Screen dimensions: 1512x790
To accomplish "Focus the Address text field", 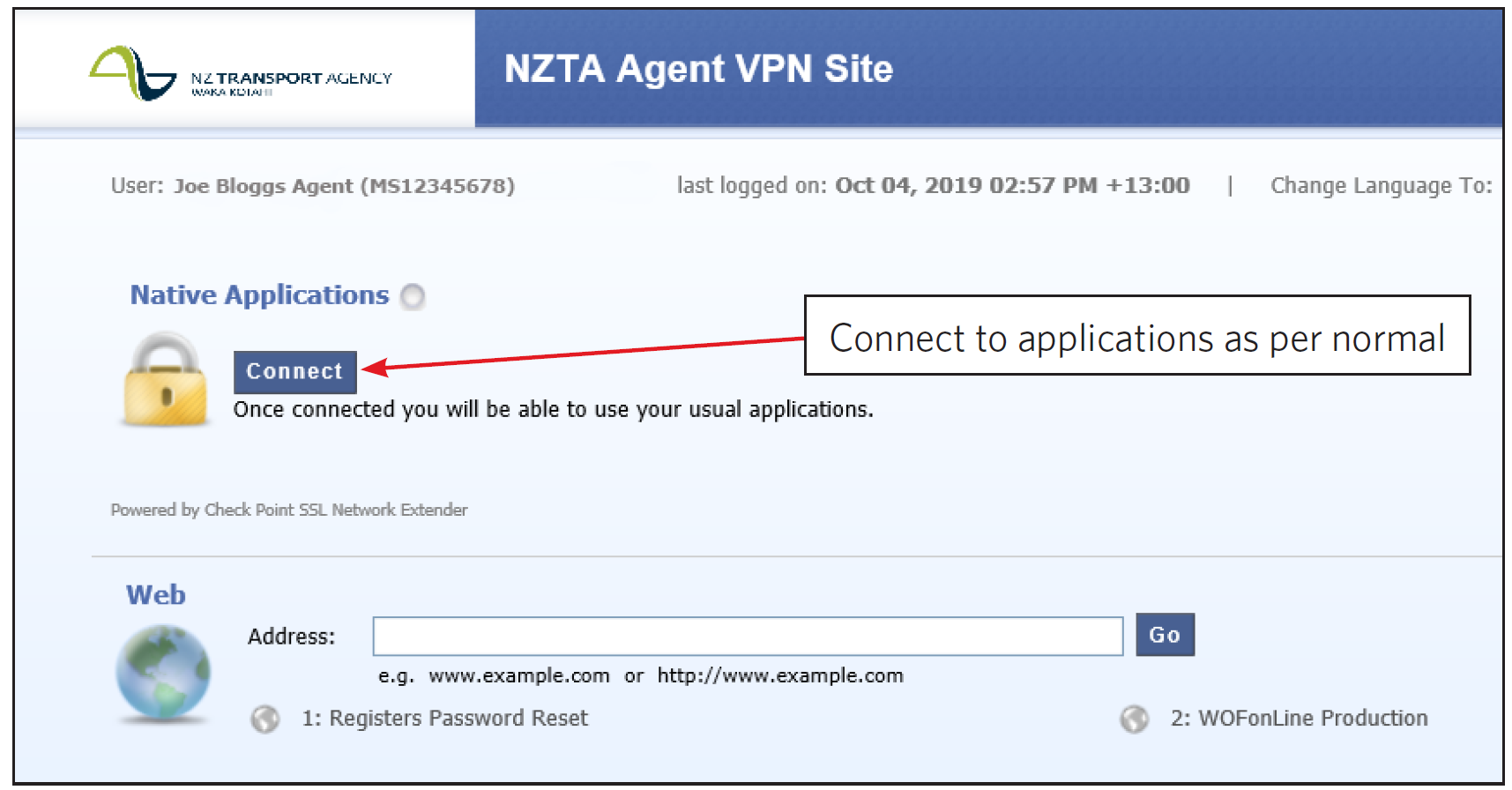I will 748,637.
